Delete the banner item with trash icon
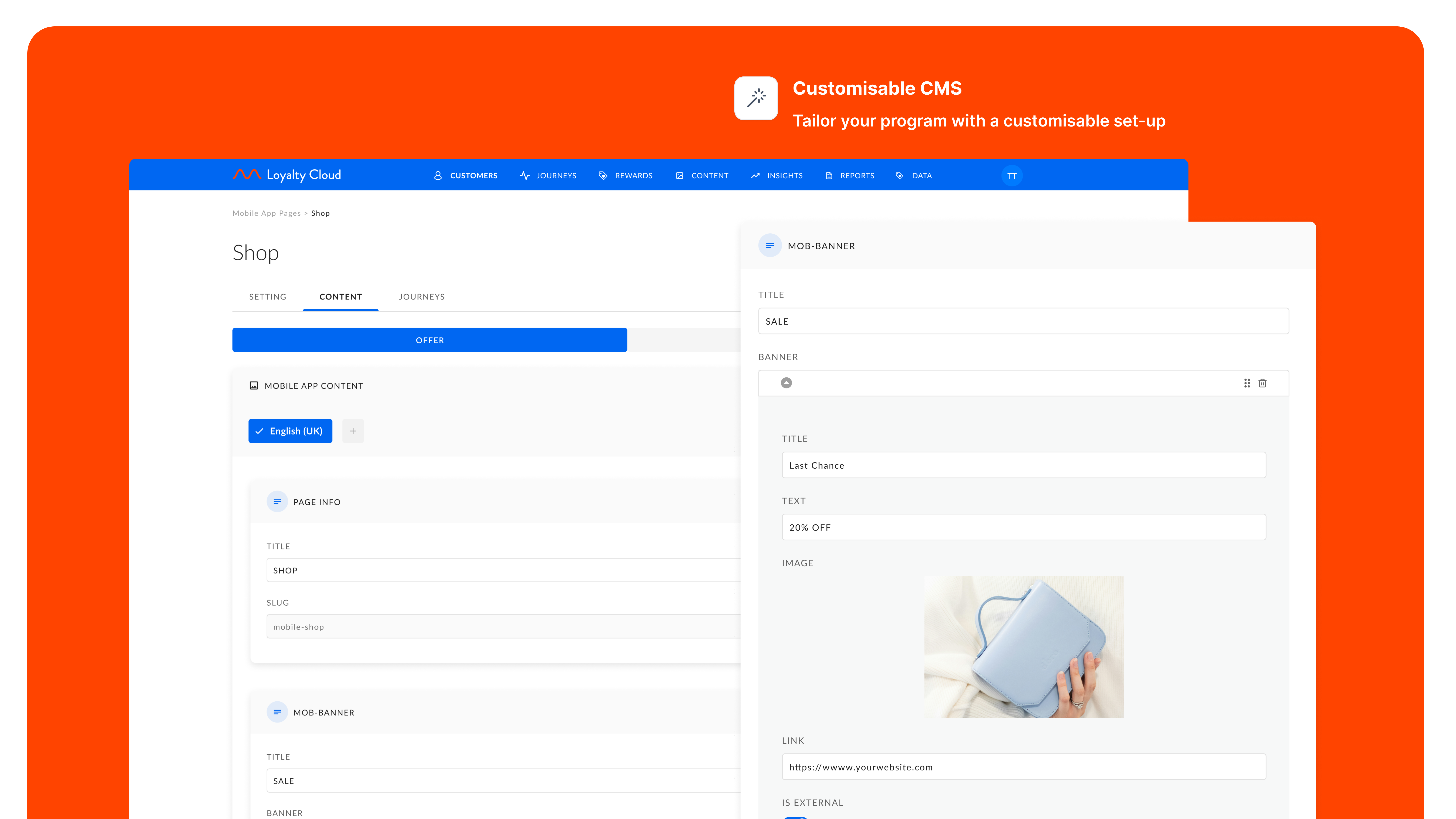Viewport: 1456px width, 819px height. pos(1262,383)
